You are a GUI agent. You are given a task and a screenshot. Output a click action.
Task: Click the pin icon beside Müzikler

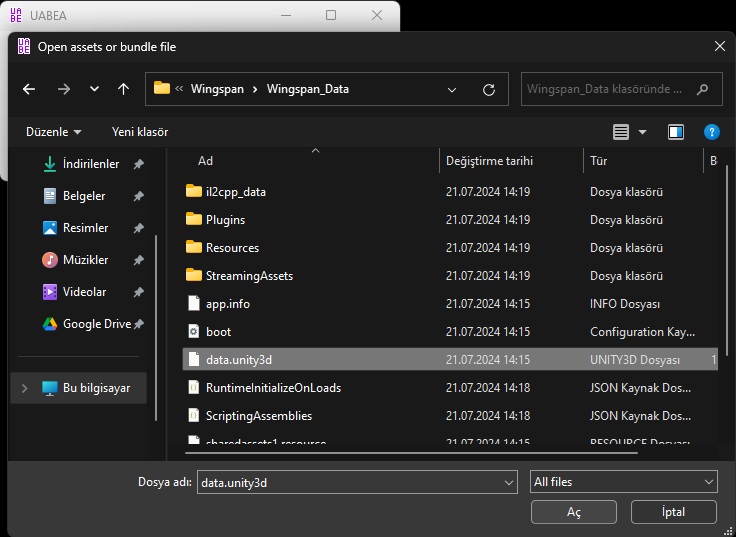coord(138,260)
